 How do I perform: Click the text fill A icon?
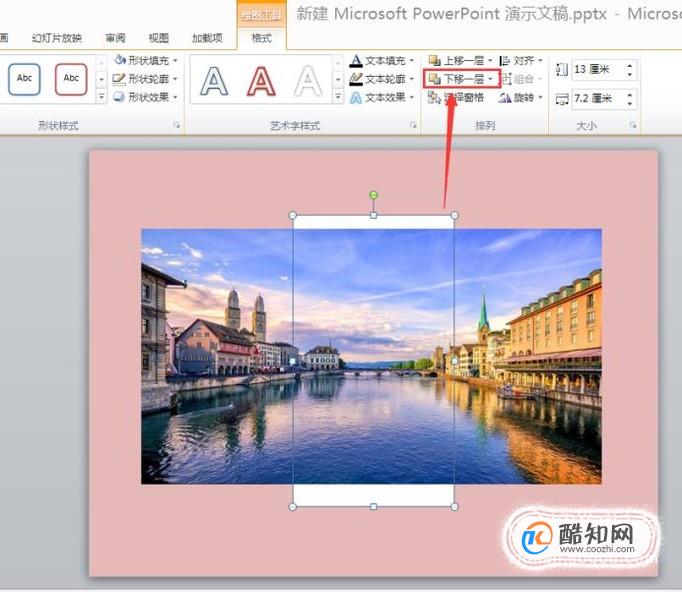[x=356, y=60]
